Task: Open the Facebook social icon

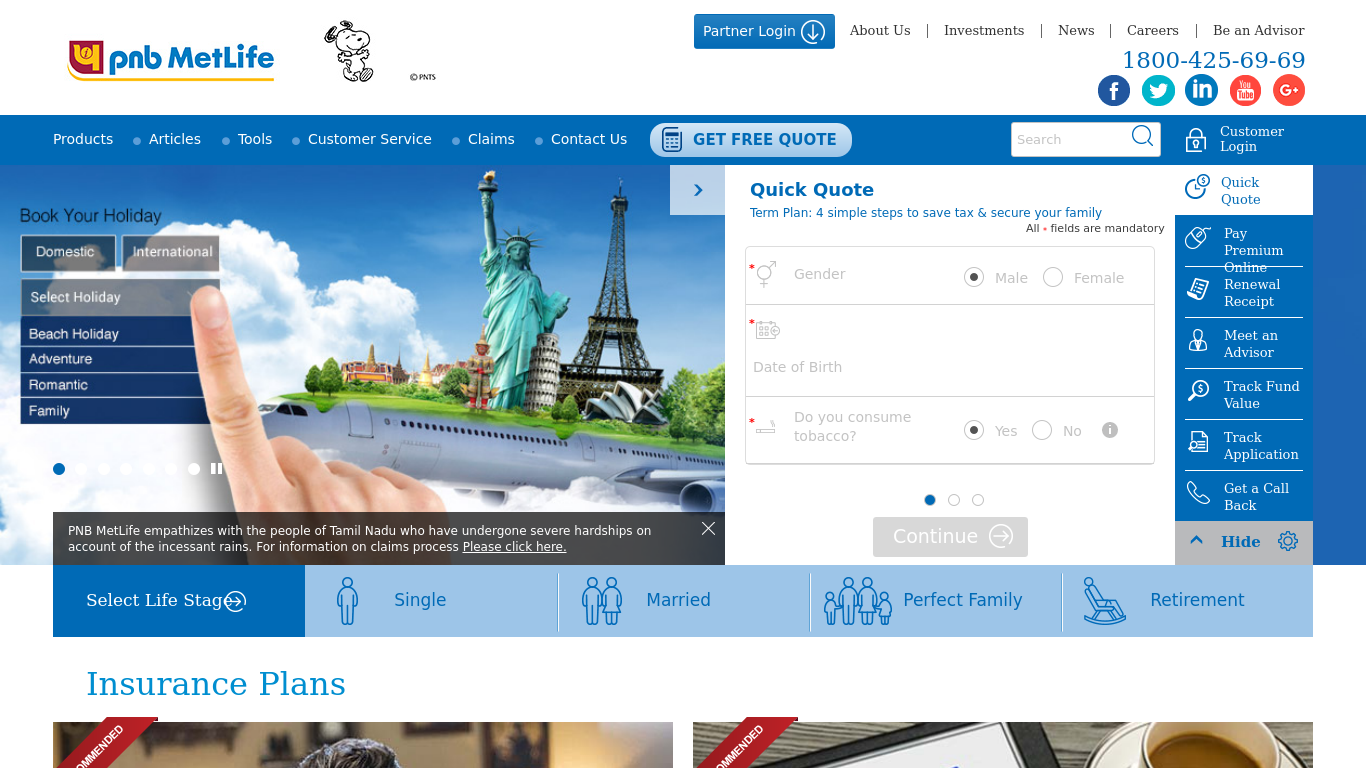Action: (x=1114, y=90)
